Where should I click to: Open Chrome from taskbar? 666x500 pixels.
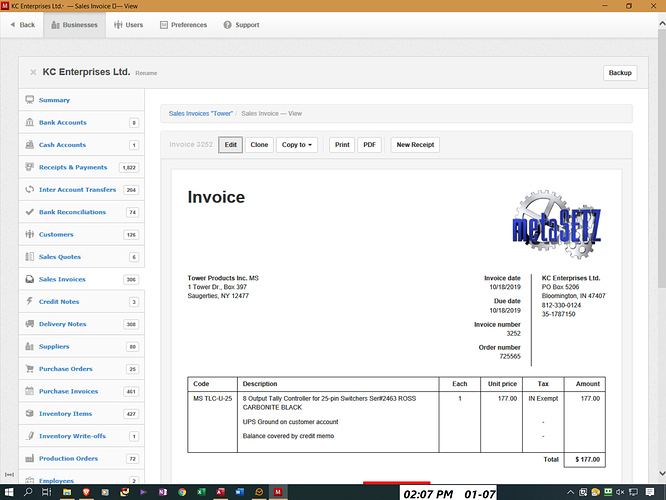click(x=182, y=492)
